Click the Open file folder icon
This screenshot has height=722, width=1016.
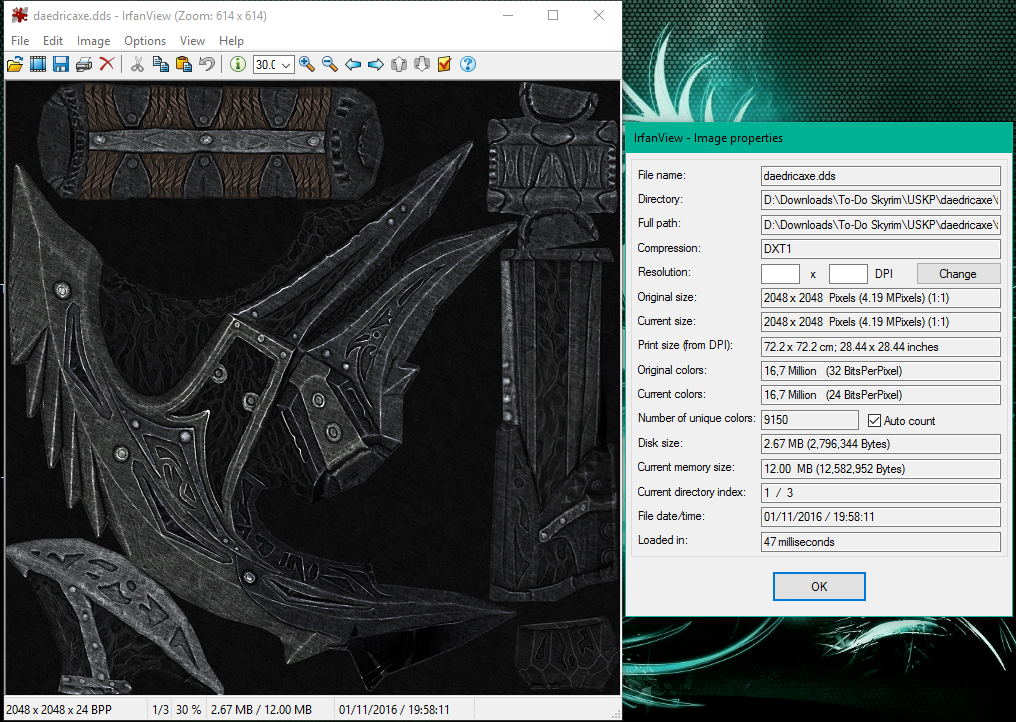(15, 65)
